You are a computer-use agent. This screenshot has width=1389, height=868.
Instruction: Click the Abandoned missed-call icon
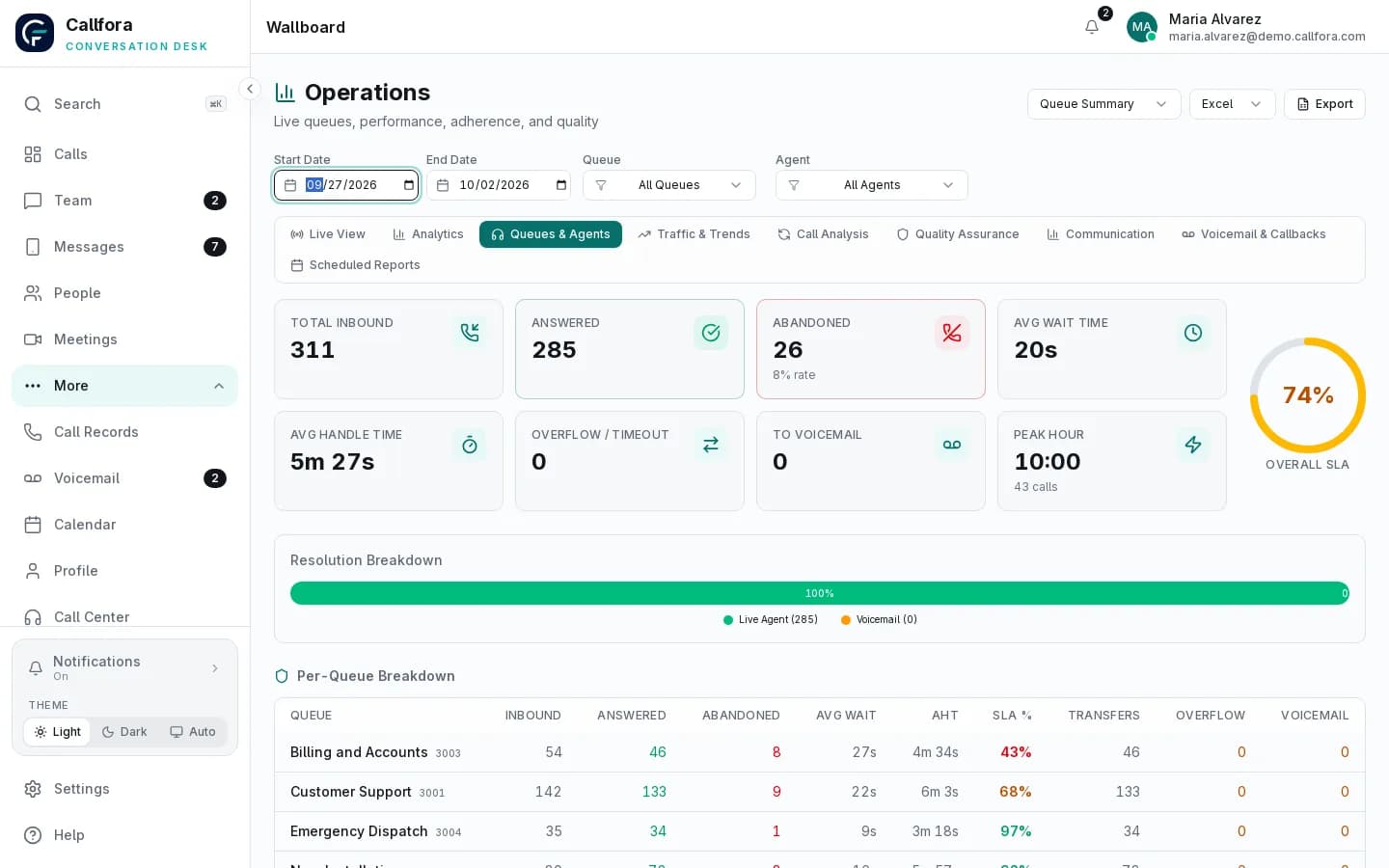click(x=952, y=333)
